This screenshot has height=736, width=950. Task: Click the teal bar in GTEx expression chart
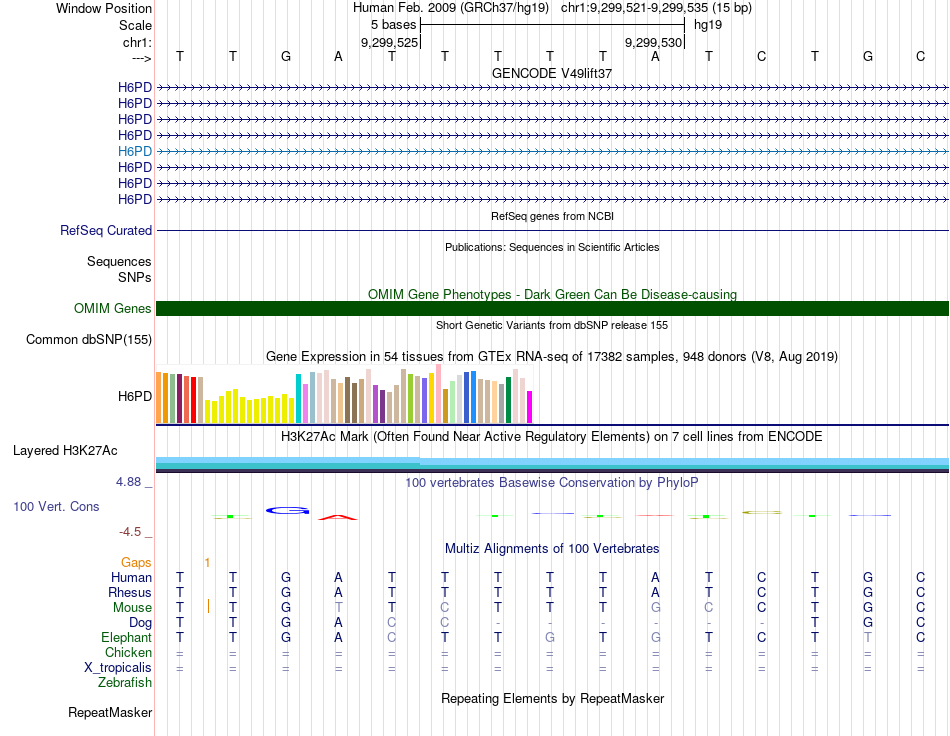point(298,399)
